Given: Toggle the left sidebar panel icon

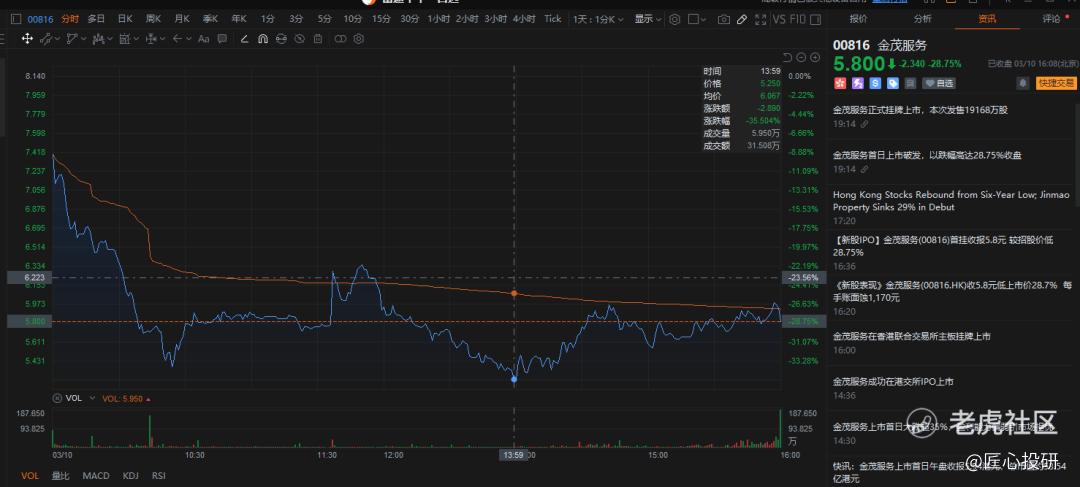Looking at the screenshot, I should (x=16, y=19).
